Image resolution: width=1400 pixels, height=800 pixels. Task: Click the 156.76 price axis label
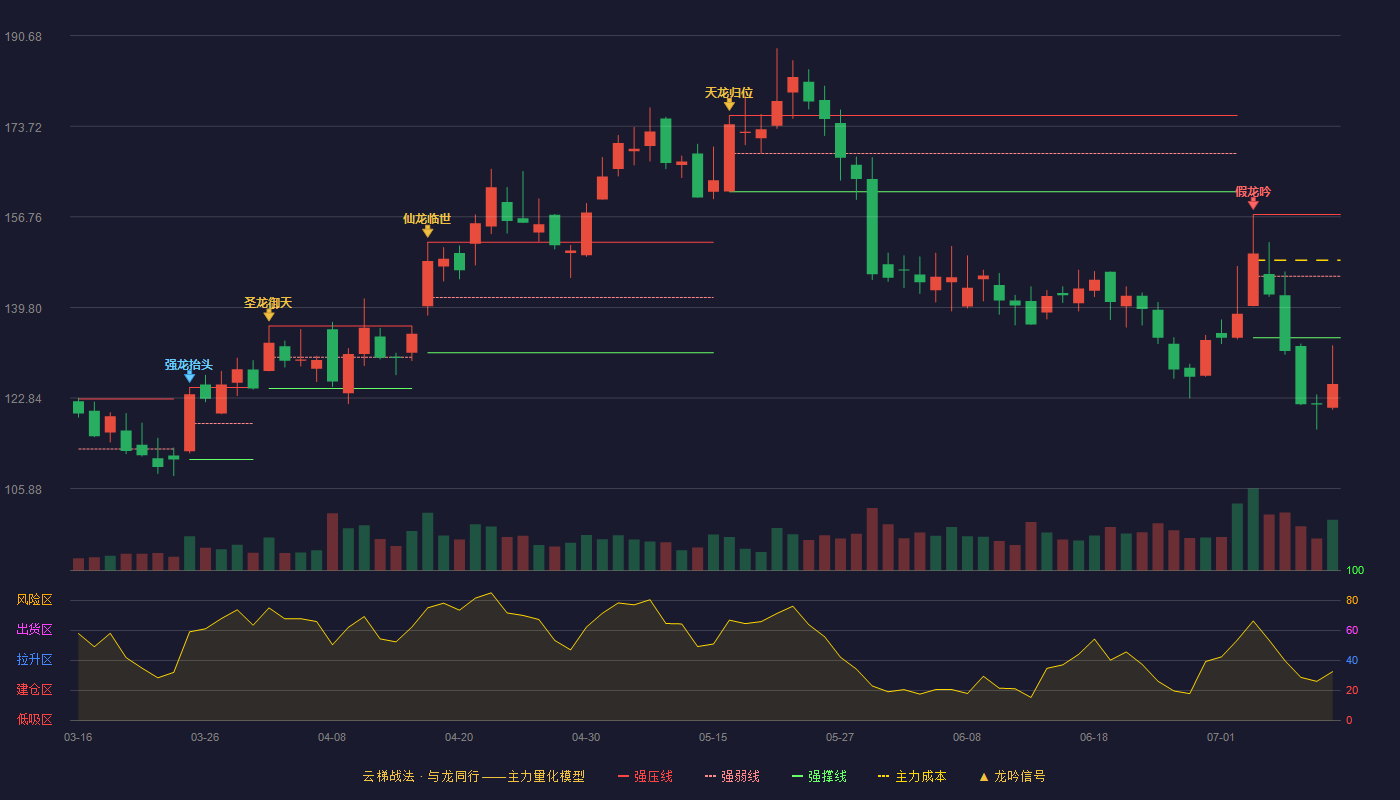23,217
